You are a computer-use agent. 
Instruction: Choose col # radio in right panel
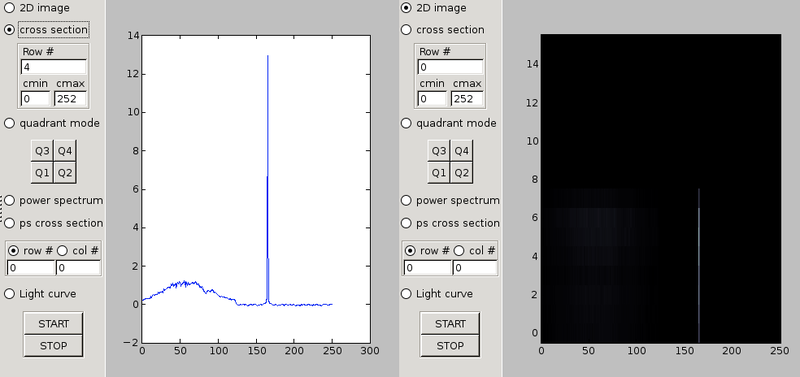pyautogui.click(x=459, y=250)
